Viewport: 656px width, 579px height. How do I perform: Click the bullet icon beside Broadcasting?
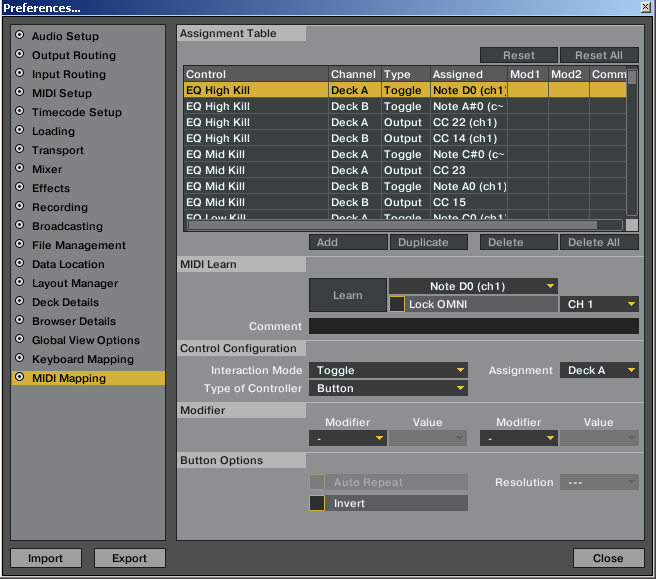(x=19, y=225)
